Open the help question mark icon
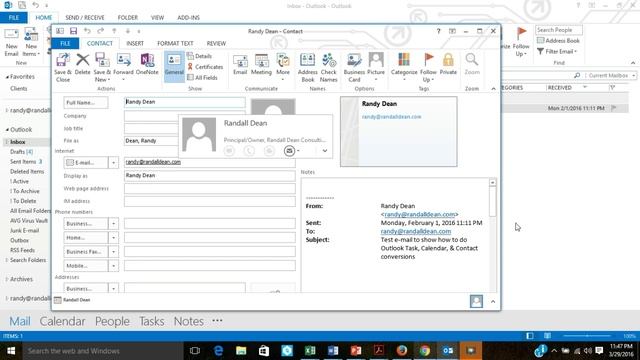640x360 pixels. point(438,31)
